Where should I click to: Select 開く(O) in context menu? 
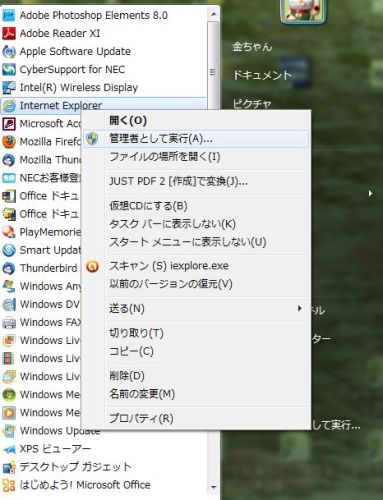[196, 120]
